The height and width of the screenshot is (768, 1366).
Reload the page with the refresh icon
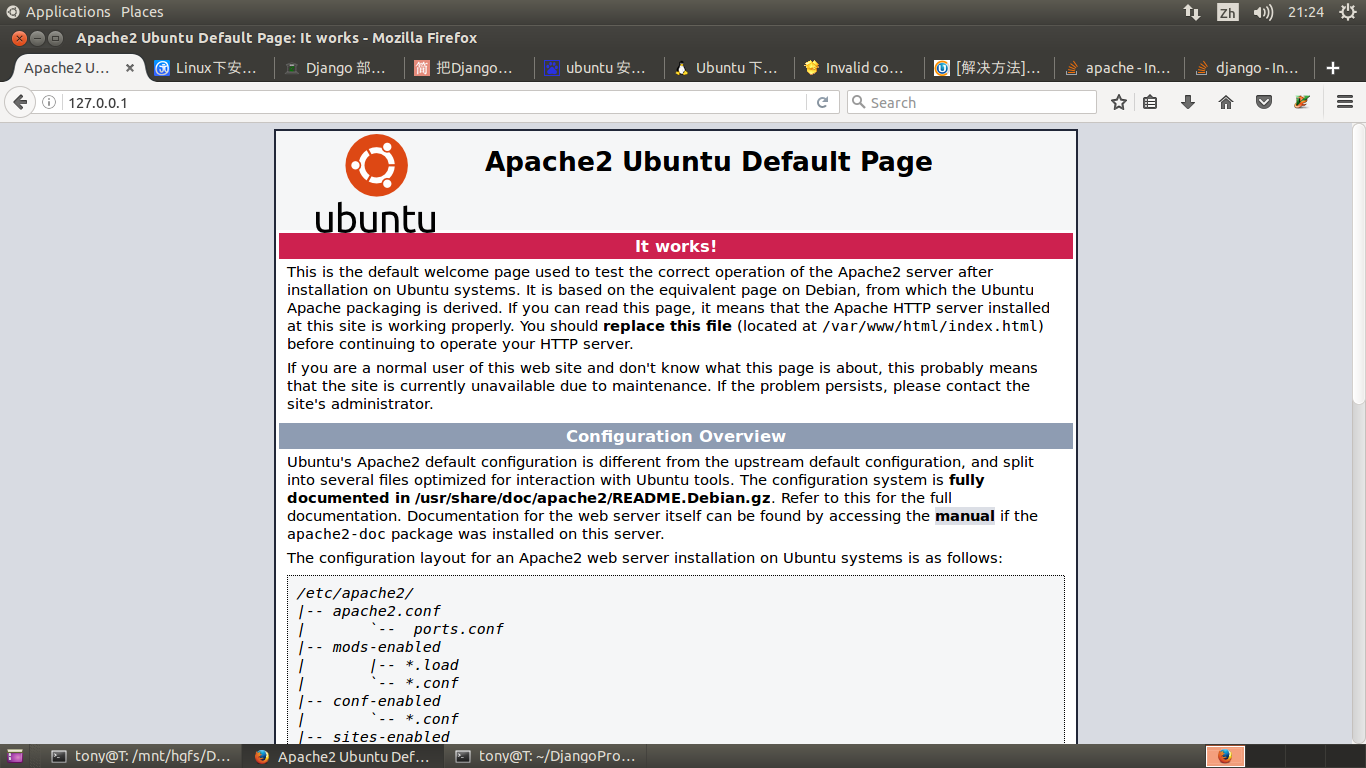(x=822, y=102)
